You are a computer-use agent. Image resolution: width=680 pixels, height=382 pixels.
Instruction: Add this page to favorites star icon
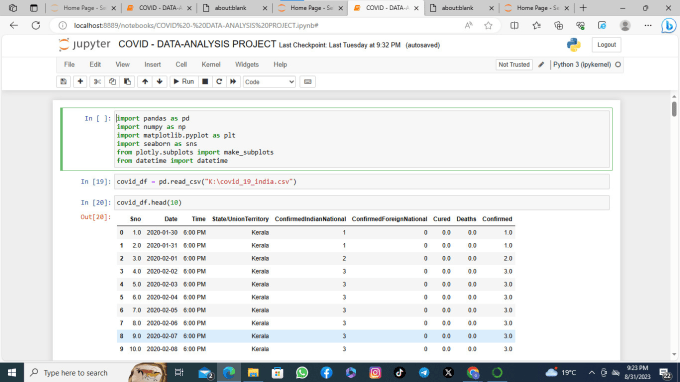pos(488,26)
